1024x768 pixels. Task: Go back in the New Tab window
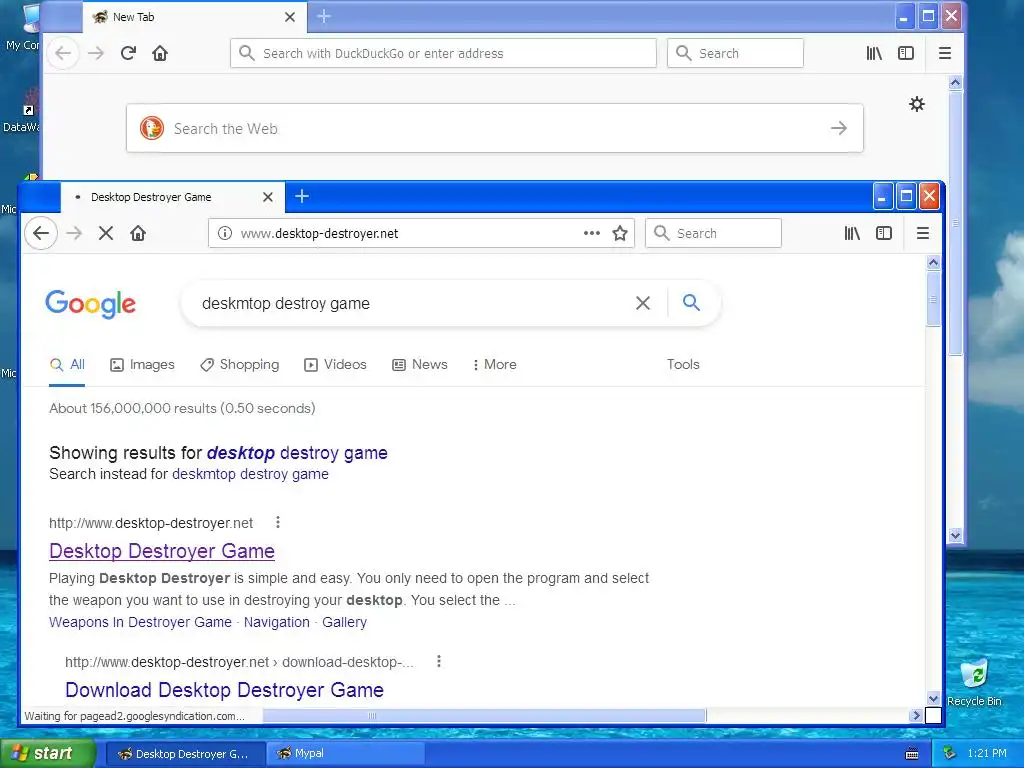63,53
